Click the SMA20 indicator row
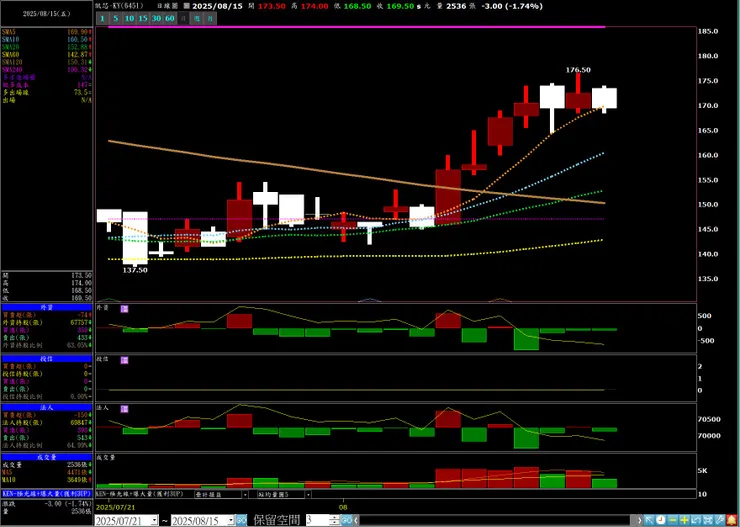Screen dimensions: 740x527 tap(47, 47)
